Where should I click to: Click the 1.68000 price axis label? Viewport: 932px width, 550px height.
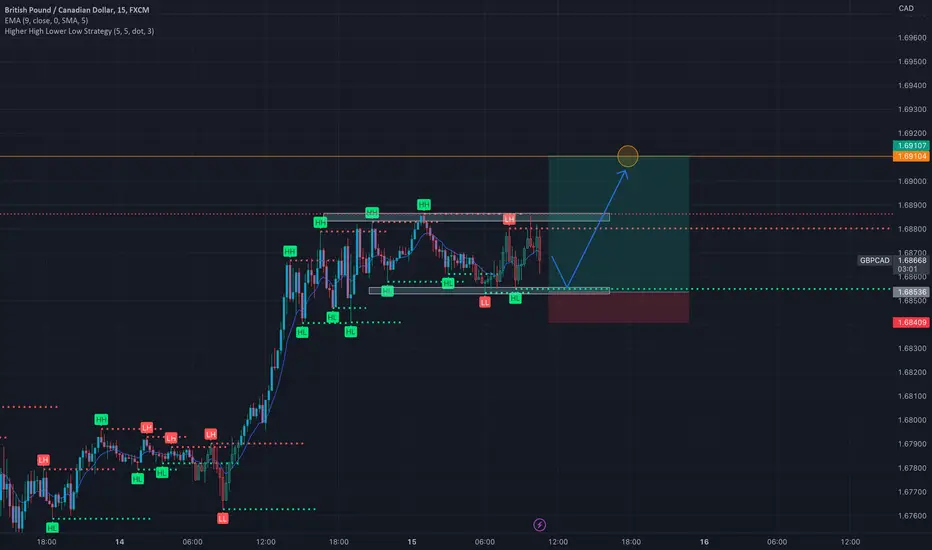coord(912,420)
